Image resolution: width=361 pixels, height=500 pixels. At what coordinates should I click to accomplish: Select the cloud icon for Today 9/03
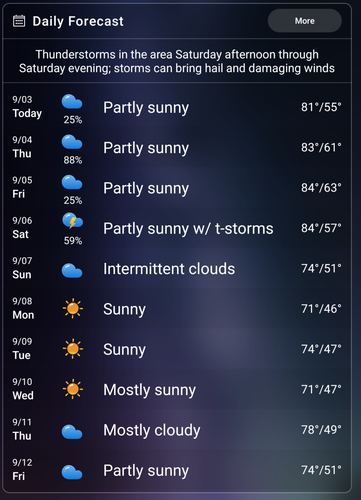click(x=72, y=102)
